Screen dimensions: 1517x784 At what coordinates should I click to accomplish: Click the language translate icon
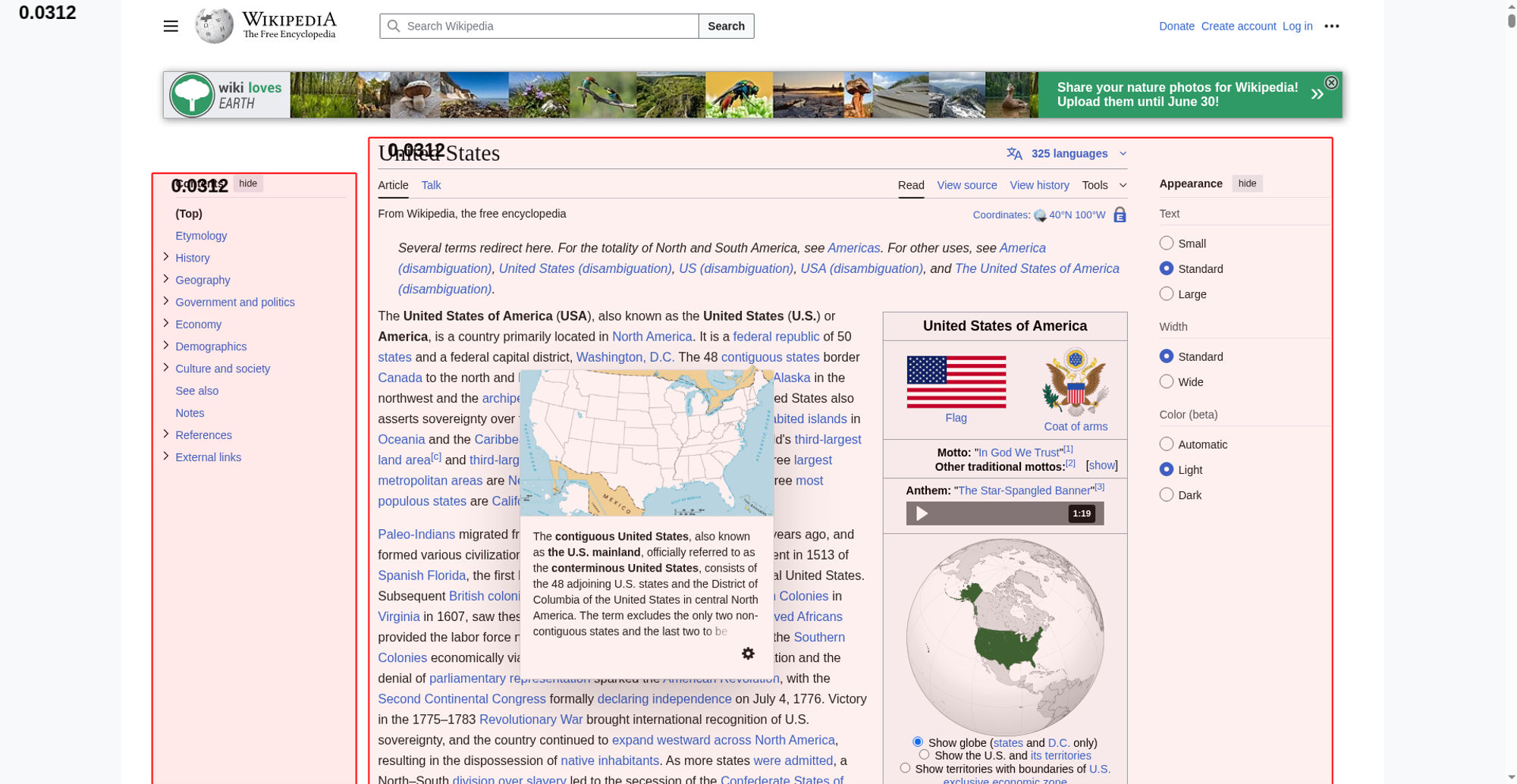click(1014, 153)
